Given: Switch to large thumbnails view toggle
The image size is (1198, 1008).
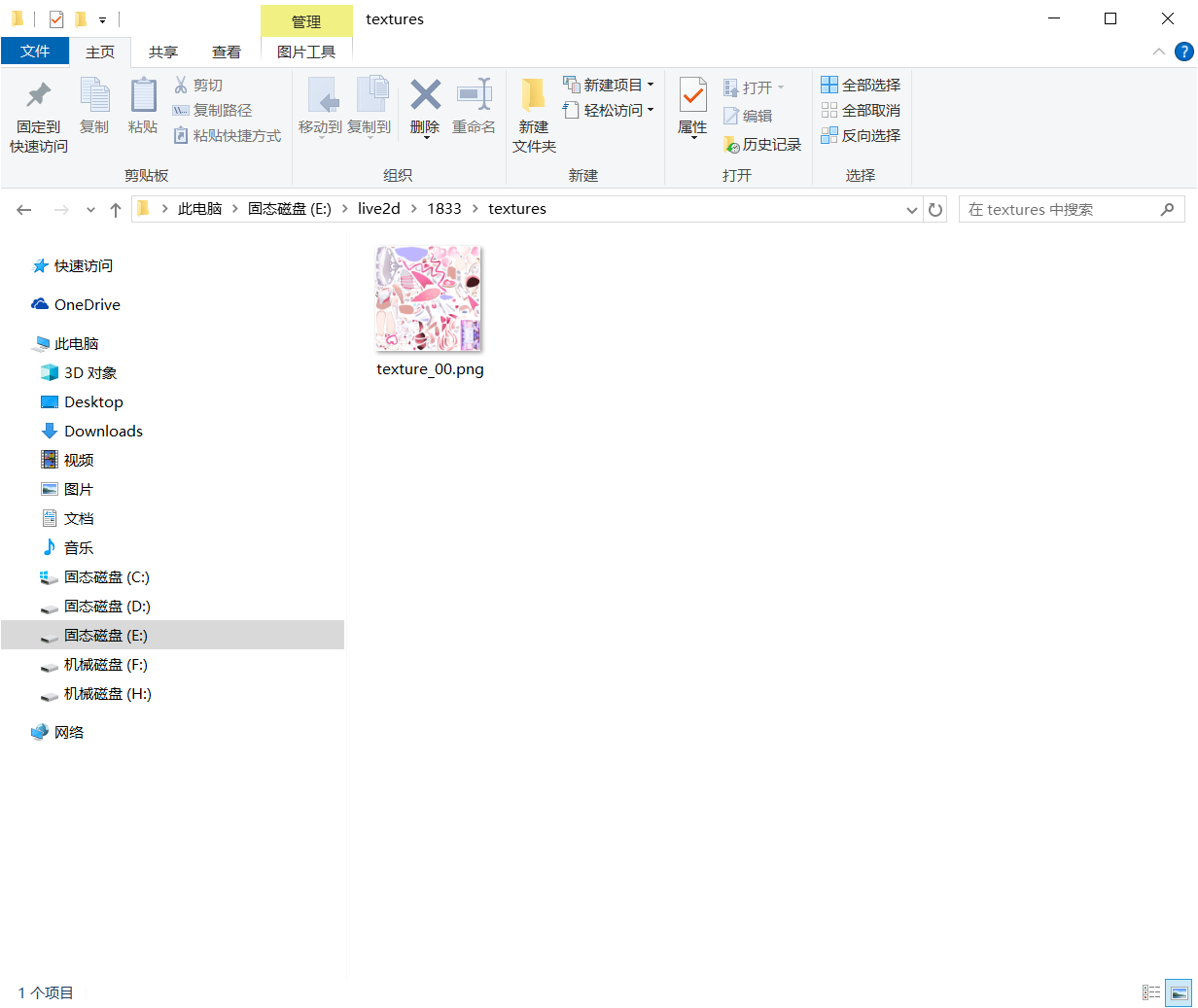Looking at the screenshot, I should (x=1180, y=992).
